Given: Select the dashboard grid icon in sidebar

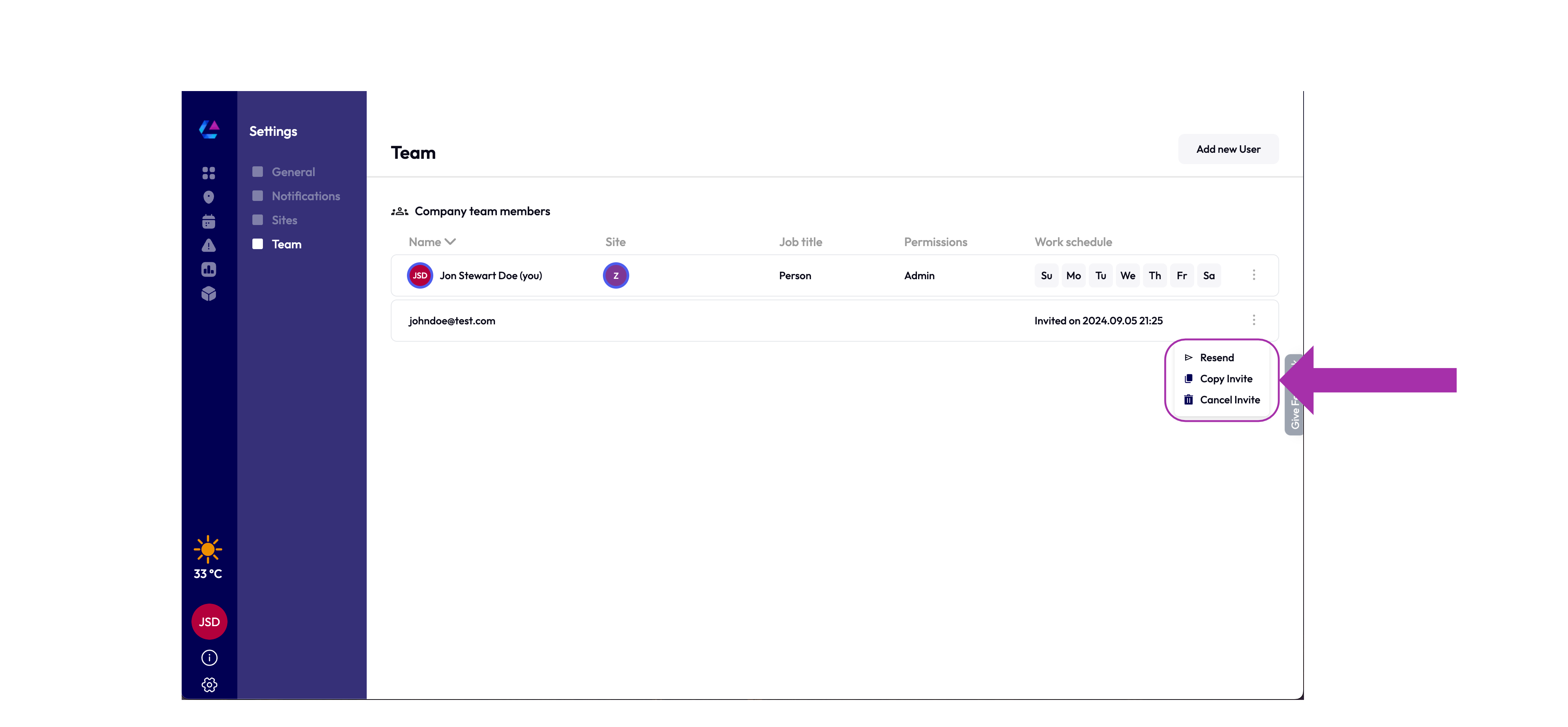Looking at the screenshot, I should [x=209, y=173].
